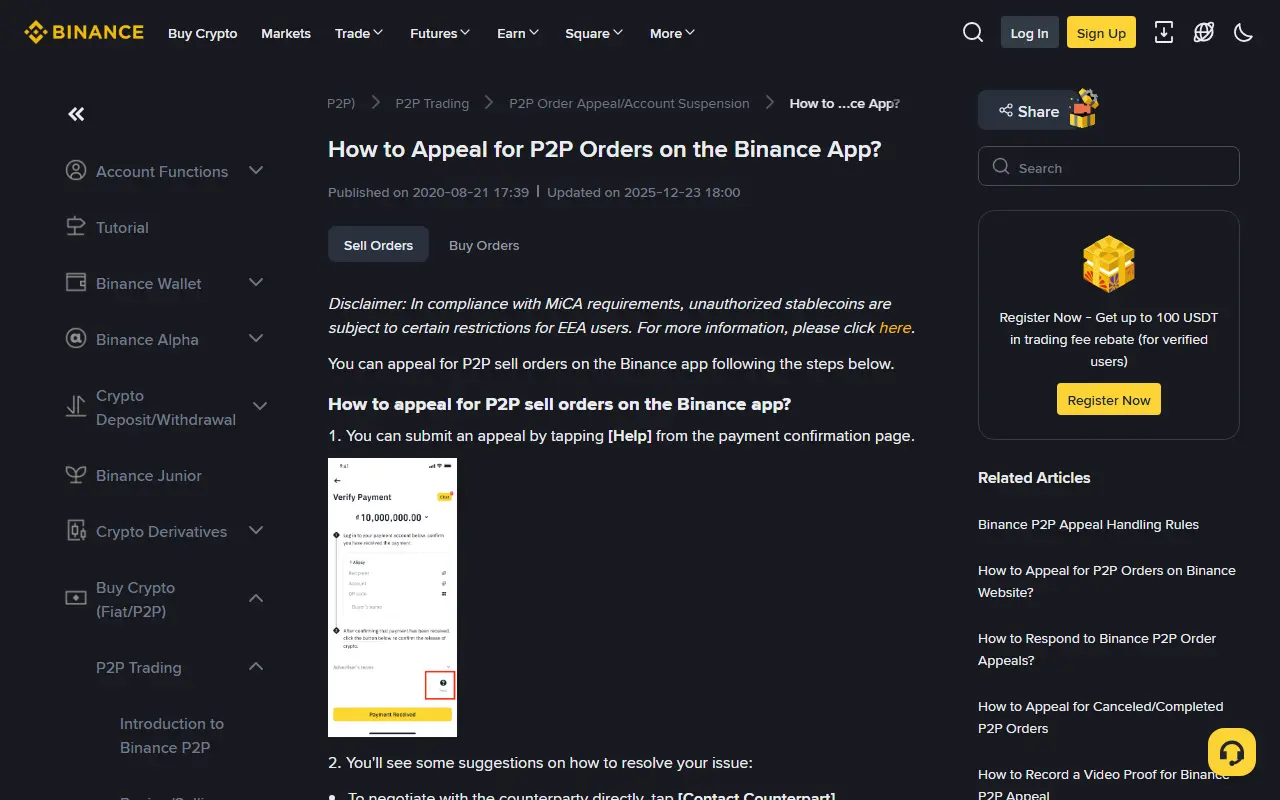
Task: Collapse P2P Trading subsection
Action: pyautogui.click(x=256, y=666)
